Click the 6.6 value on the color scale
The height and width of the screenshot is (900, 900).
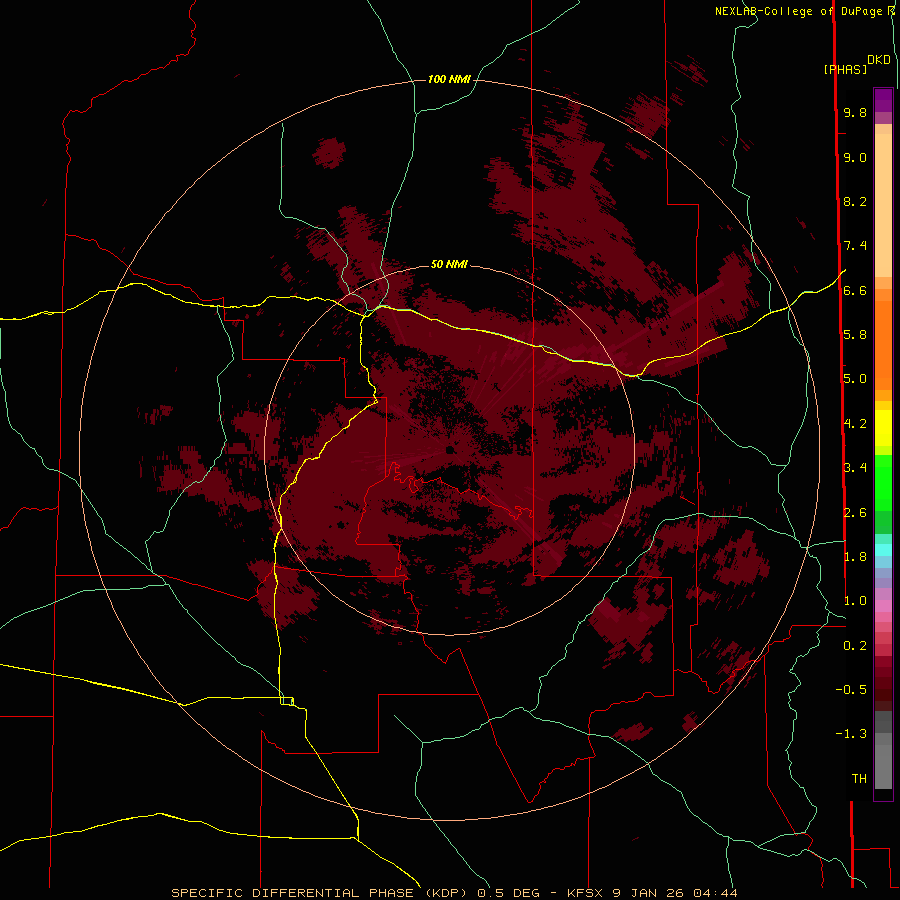(855, 290)
